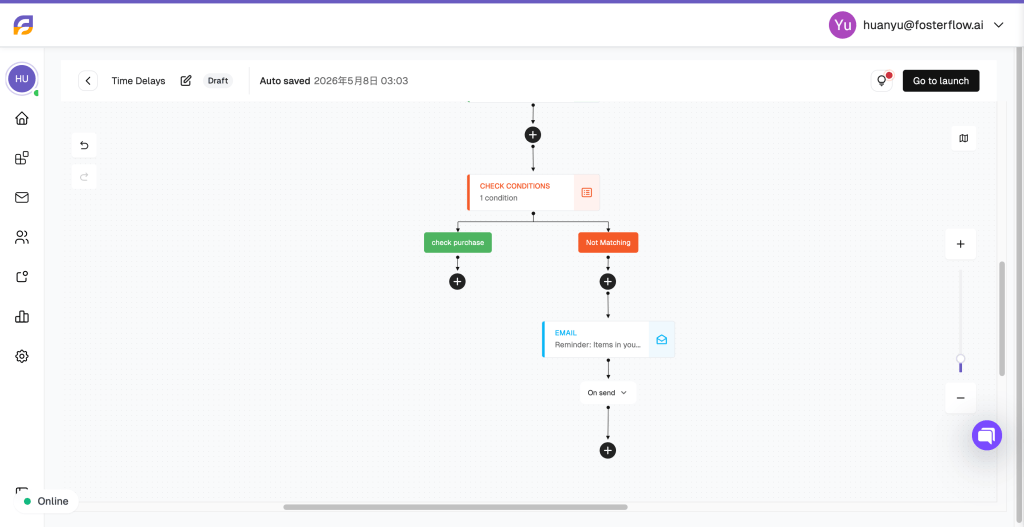Add step above Check Conditions node
The height and width of the screenshot is (527, 1024).
point(533,135)
